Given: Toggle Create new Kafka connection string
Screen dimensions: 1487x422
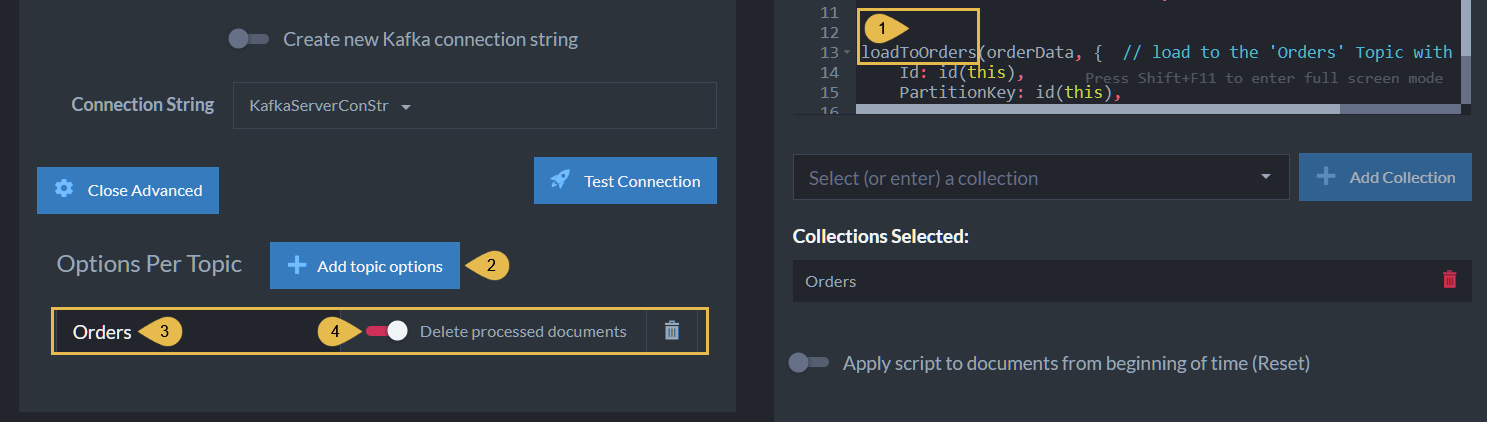Looking at the screenshot, I should pos(248,40).
